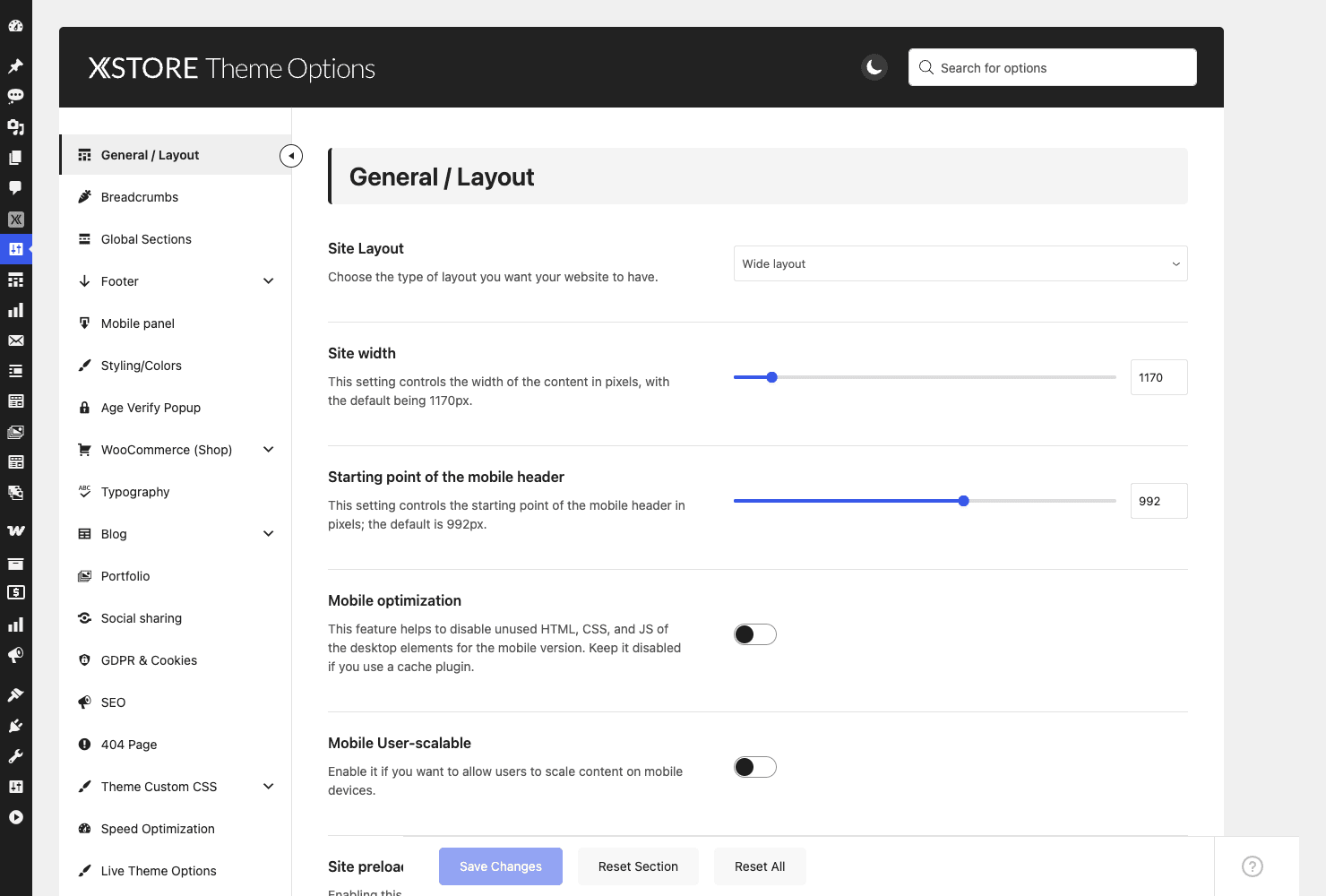This screenshot has height=896, width=1326.
Task: Click the Site width slider handle
Action: [771, 377]
